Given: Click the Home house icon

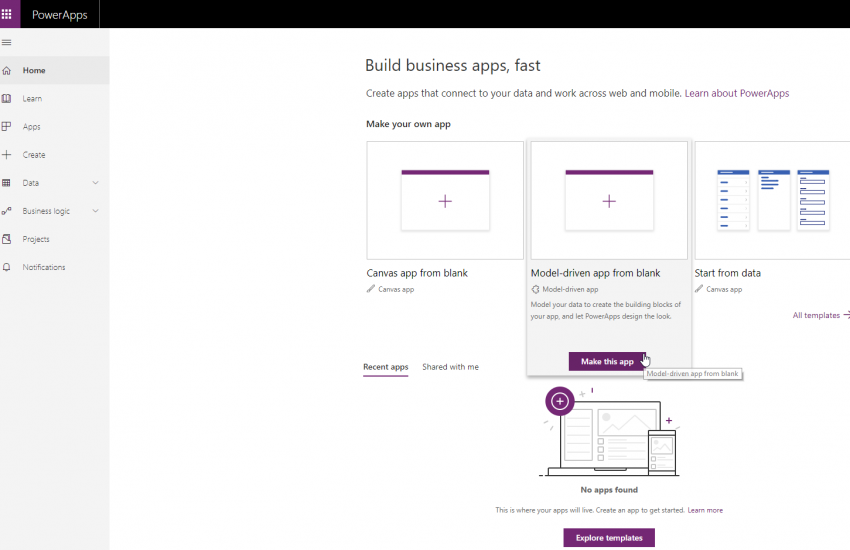Looking at the screenshot, I should coord(7,70).
